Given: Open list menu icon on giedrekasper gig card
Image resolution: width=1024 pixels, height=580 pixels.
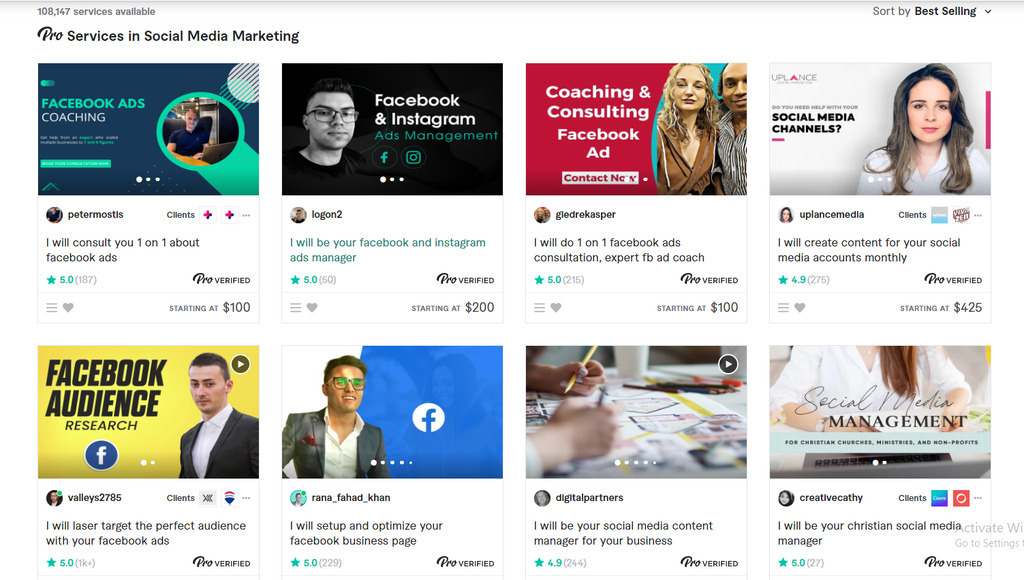Looking at the screenshot, I should click(x=540, y=308).
